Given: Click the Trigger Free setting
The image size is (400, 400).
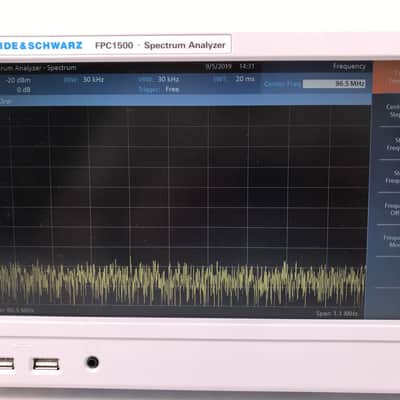Looking at the screenshot, I should pyautogui.click(x=159, y=89).
